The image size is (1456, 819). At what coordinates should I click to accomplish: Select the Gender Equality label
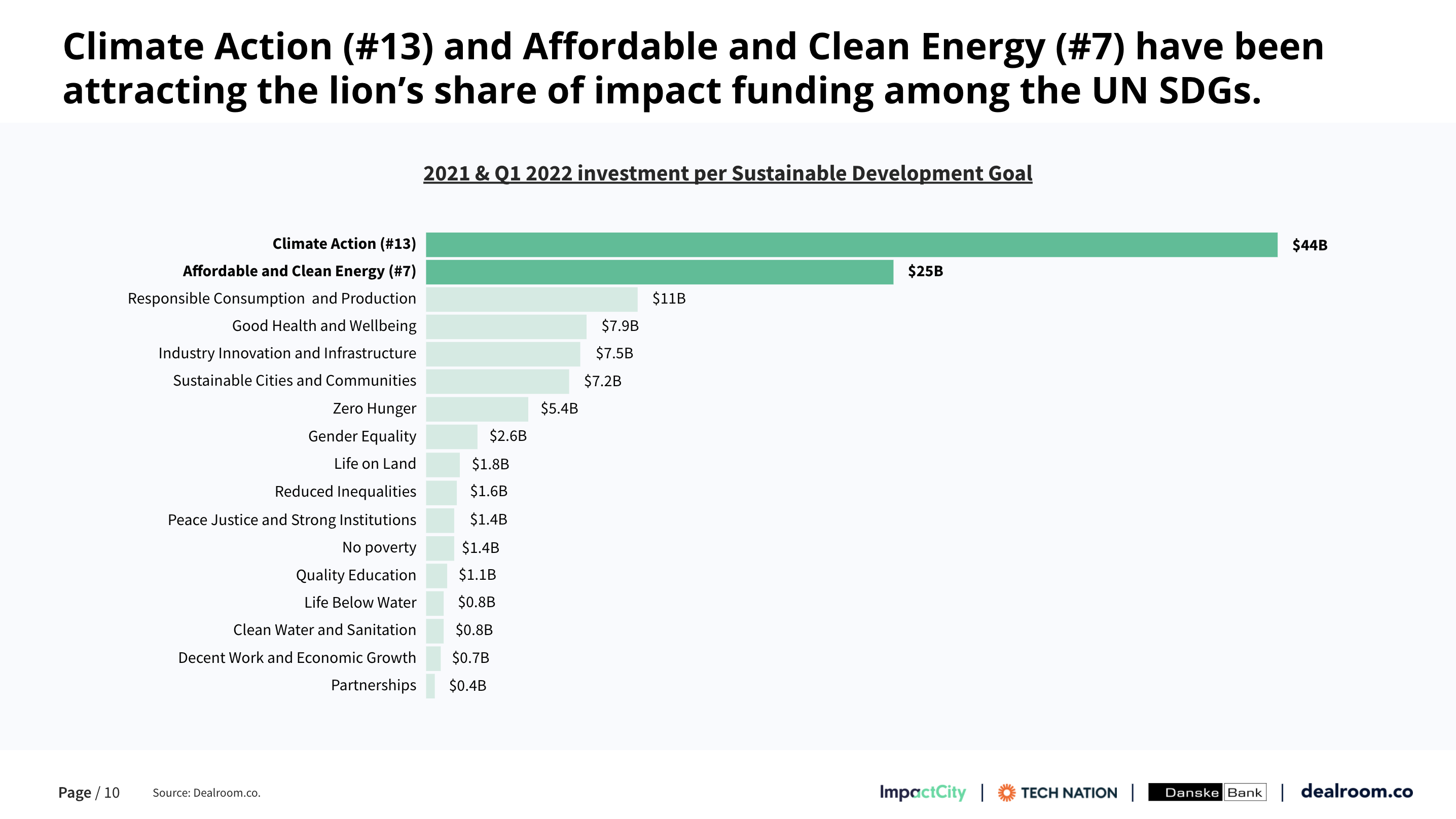point(362,436)
